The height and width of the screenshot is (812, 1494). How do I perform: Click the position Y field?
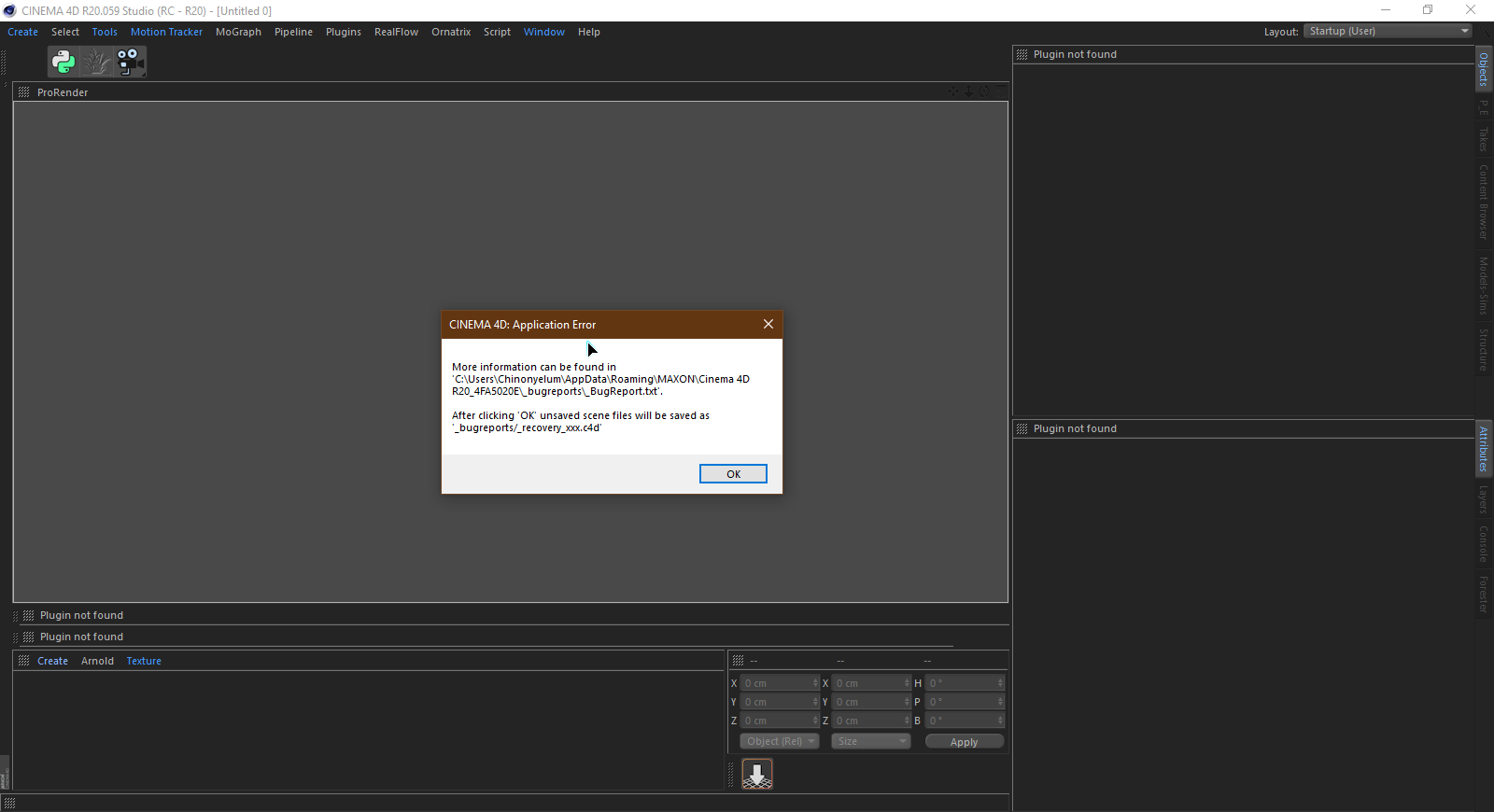pos(780,702)
